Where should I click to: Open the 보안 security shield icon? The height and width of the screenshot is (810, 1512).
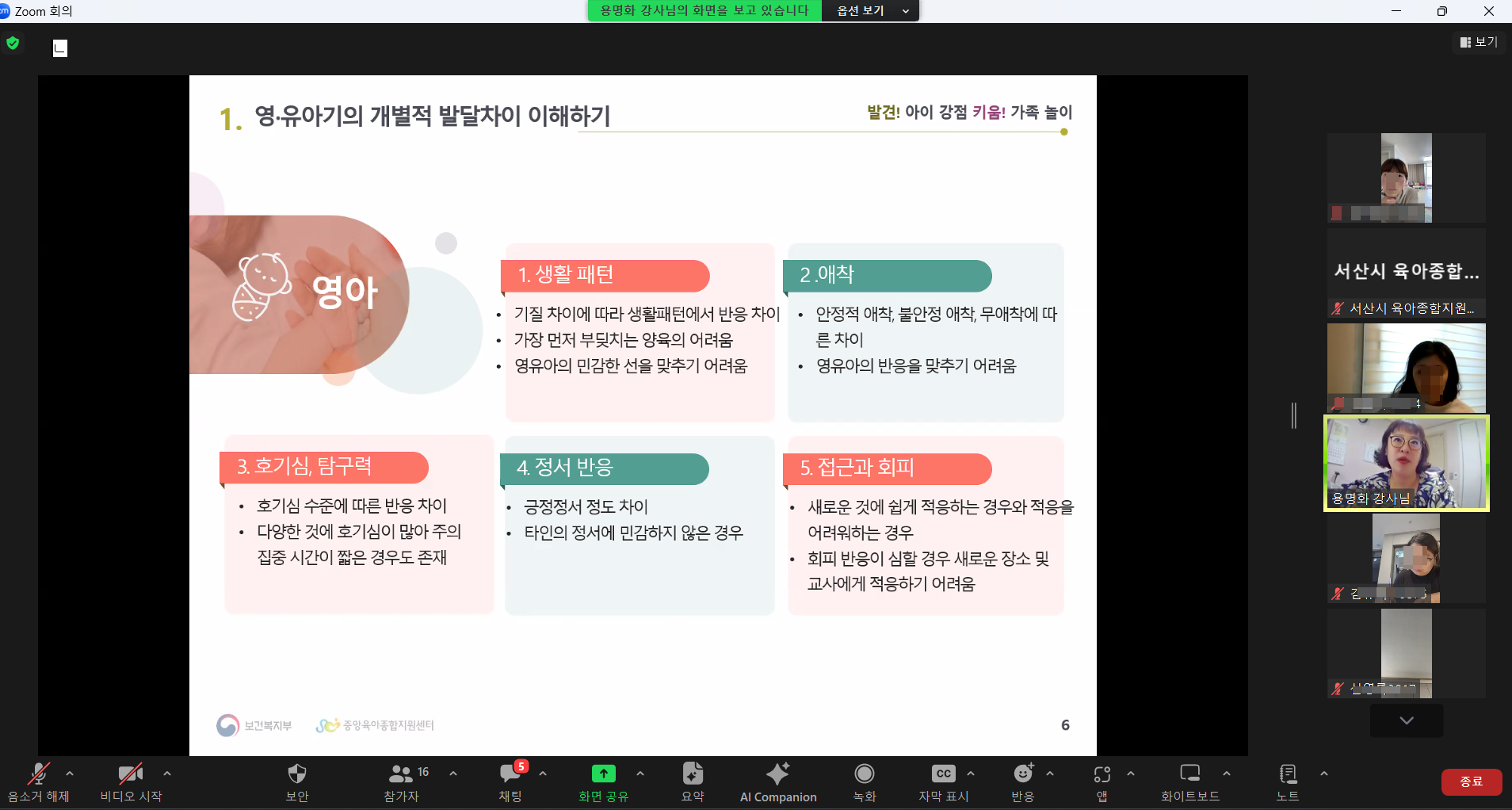coord(297,774)
